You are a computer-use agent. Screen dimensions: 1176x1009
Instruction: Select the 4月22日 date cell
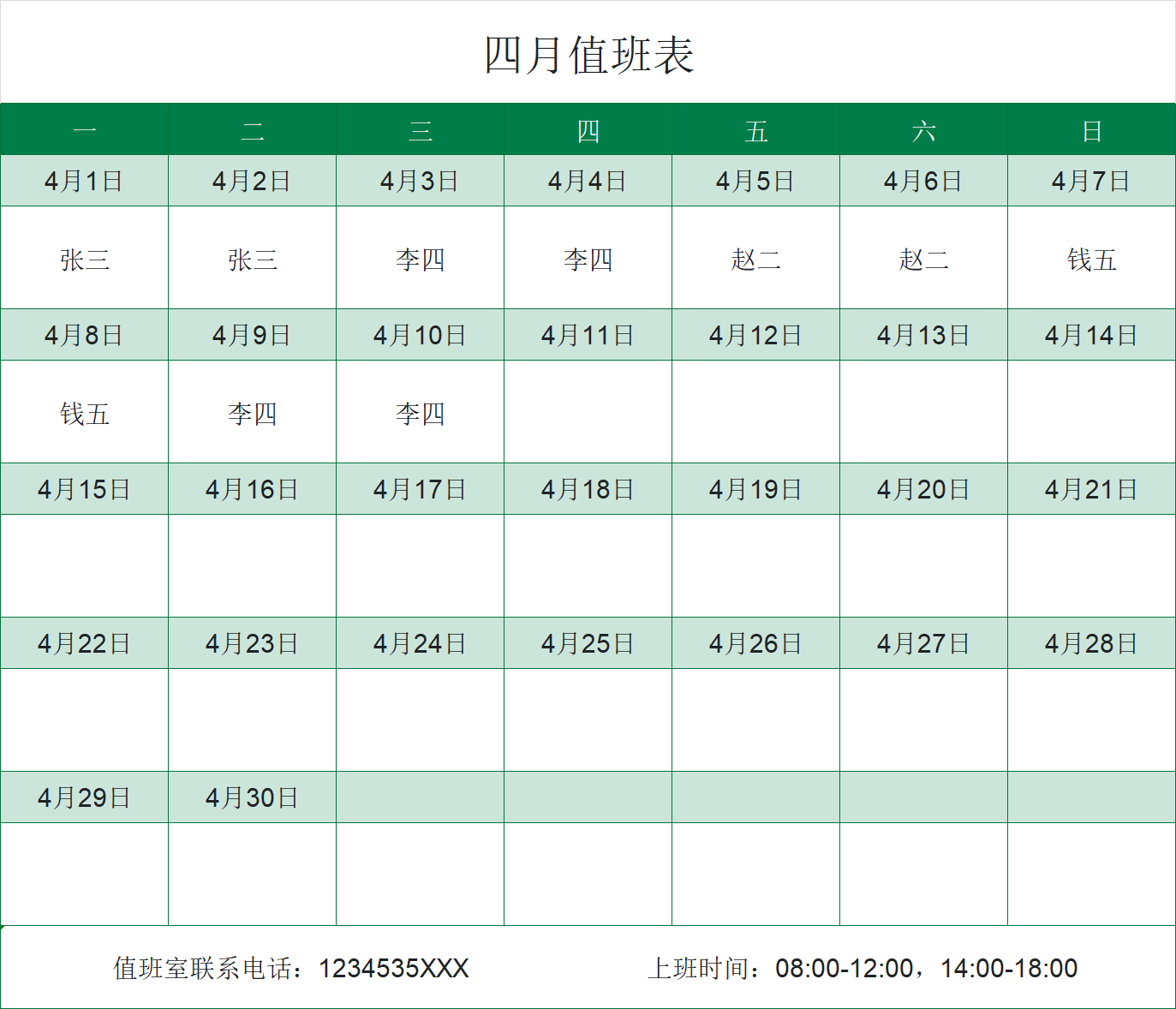coord(84,642)
